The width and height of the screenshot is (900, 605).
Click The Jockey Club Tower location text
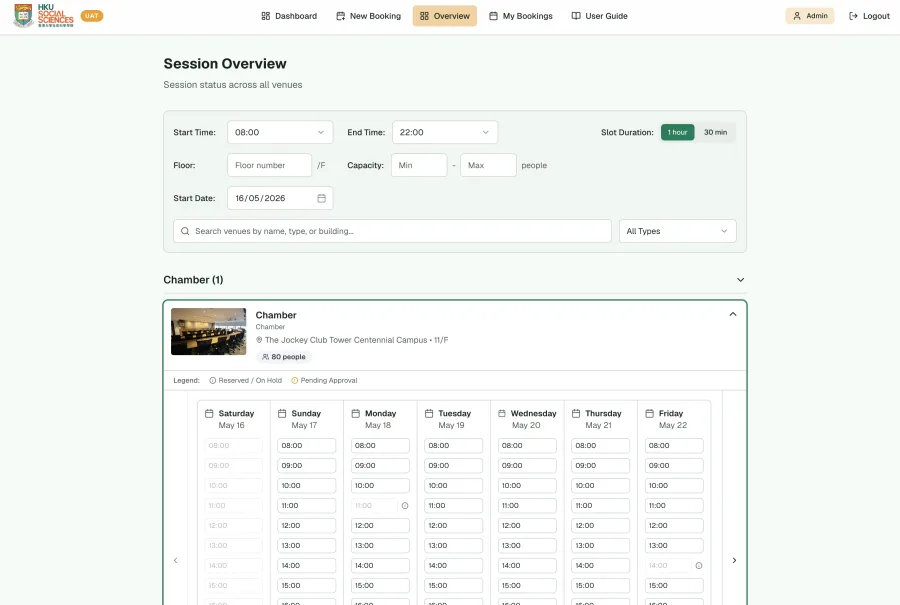(356, 340)
